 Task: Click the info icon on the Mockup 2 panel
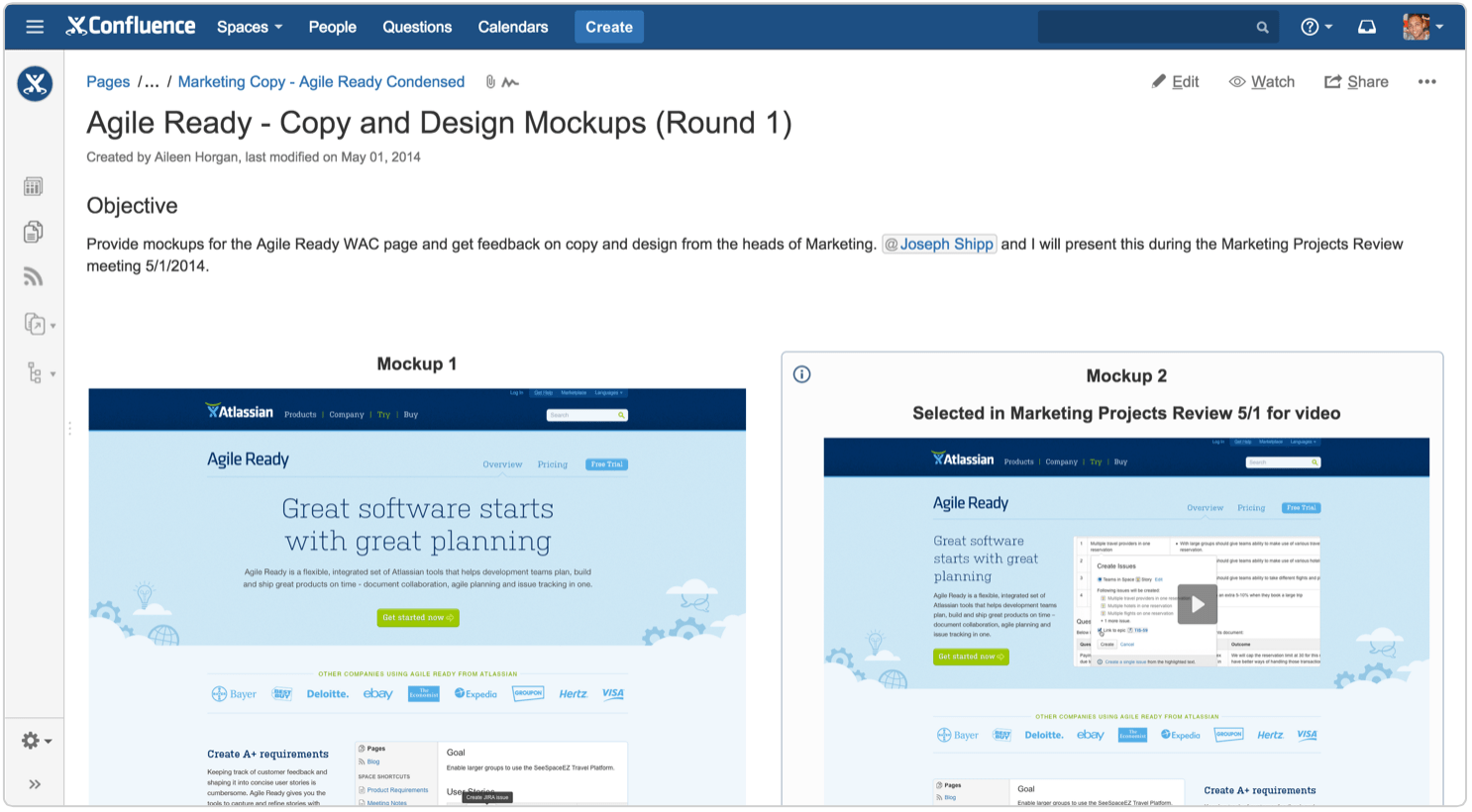(x=801, y=374)
